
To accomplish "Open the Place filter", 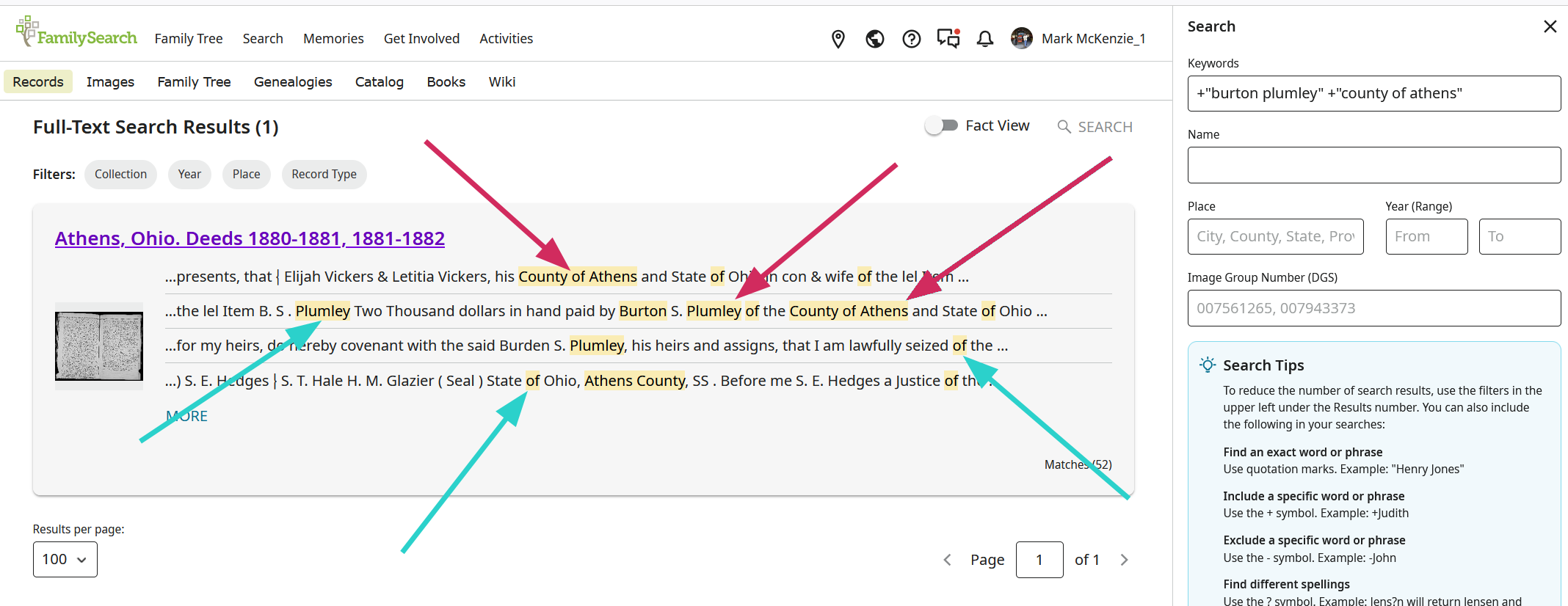I will coord(246,174).
